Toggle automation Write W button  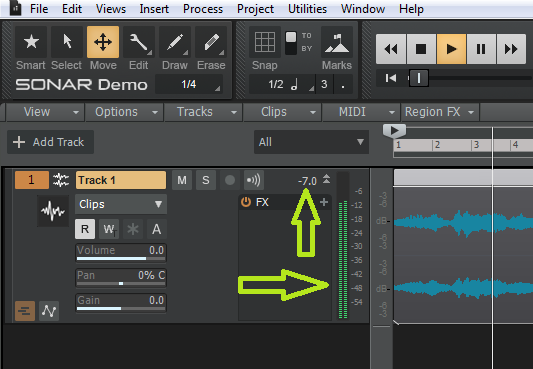109,229
